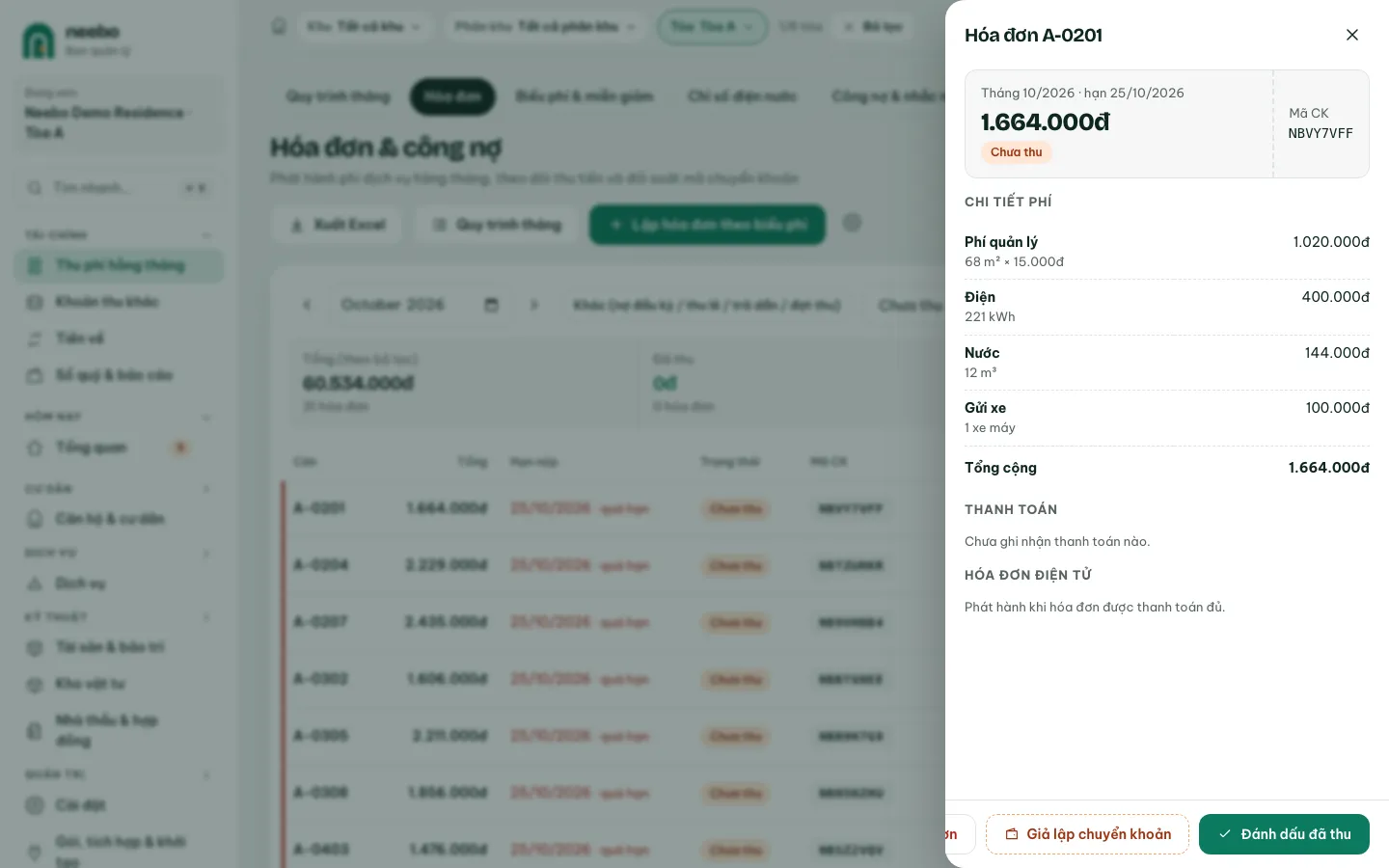Click the 12 m³ water usage text
Screen dimensions: 1389x868
tap(980, 373)
